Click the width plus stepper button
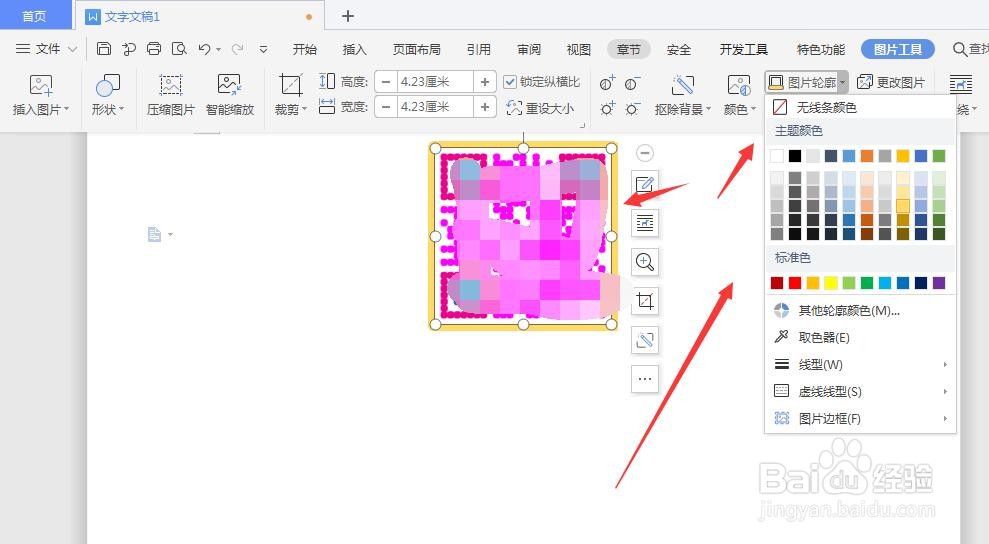Viewport: 989px width, 544px height. (x=484, y=107)
